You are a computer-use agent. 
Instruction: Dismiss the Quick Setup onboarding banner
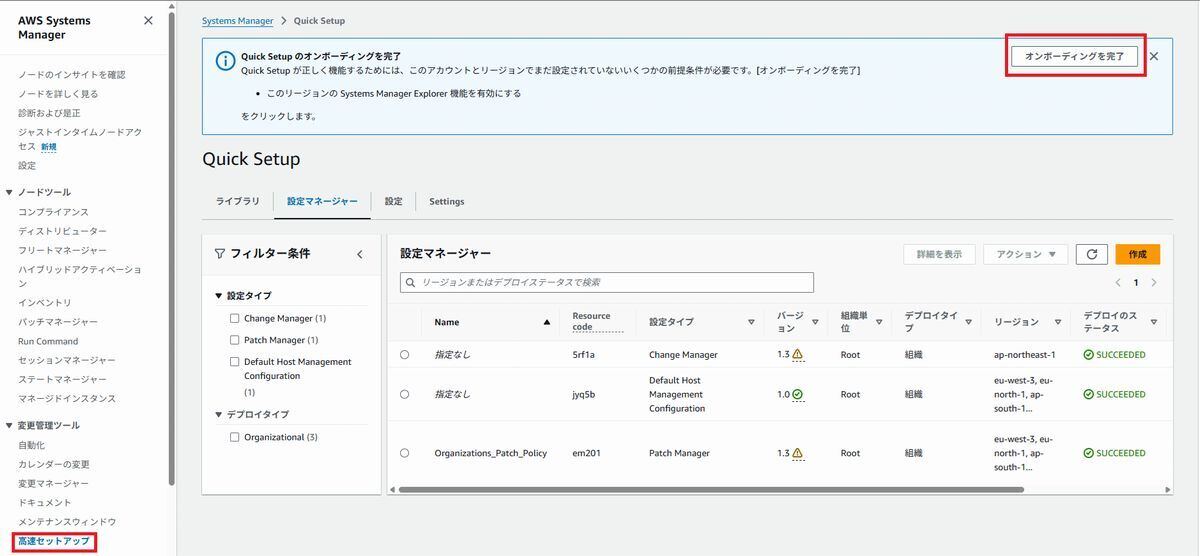(x=1154, y=56)
